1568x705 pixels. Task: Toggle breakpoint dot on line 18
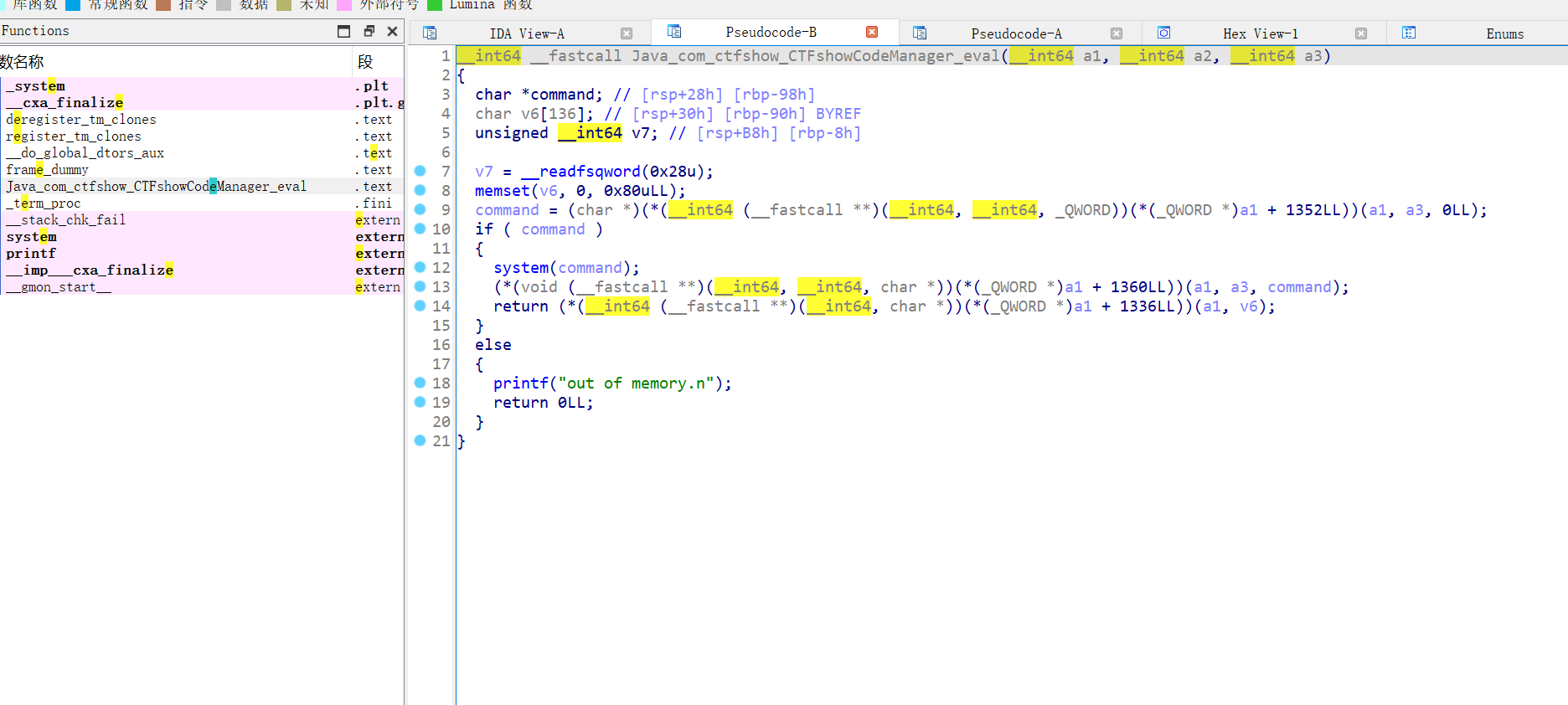[x=420, y=383]
